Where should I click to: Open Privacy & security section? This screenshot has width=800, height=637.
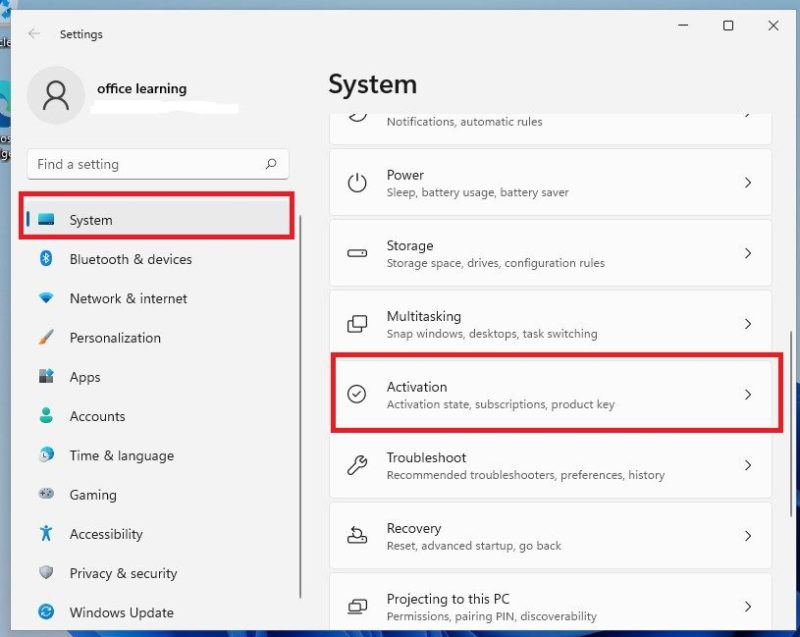click(x=122, y=573)
